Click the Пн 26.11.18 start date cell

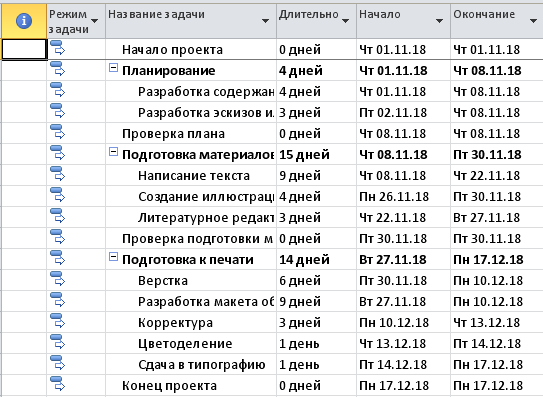[x=403, y=197]
